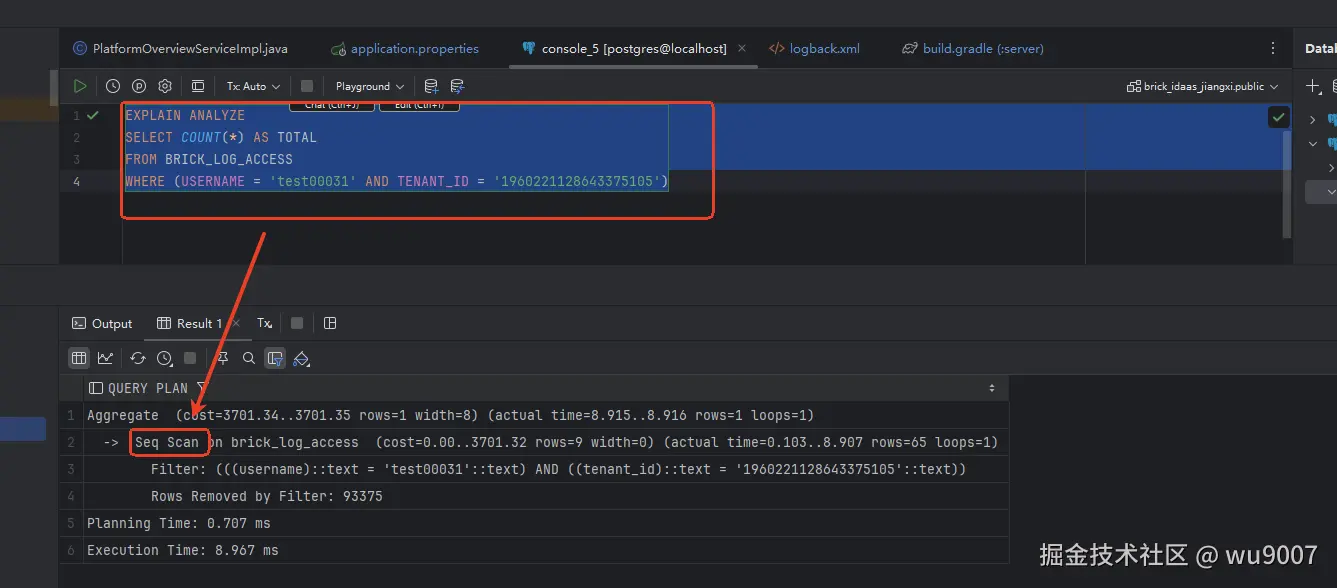Click the Chat (Ctrl+J) inline button

(331, 106)
